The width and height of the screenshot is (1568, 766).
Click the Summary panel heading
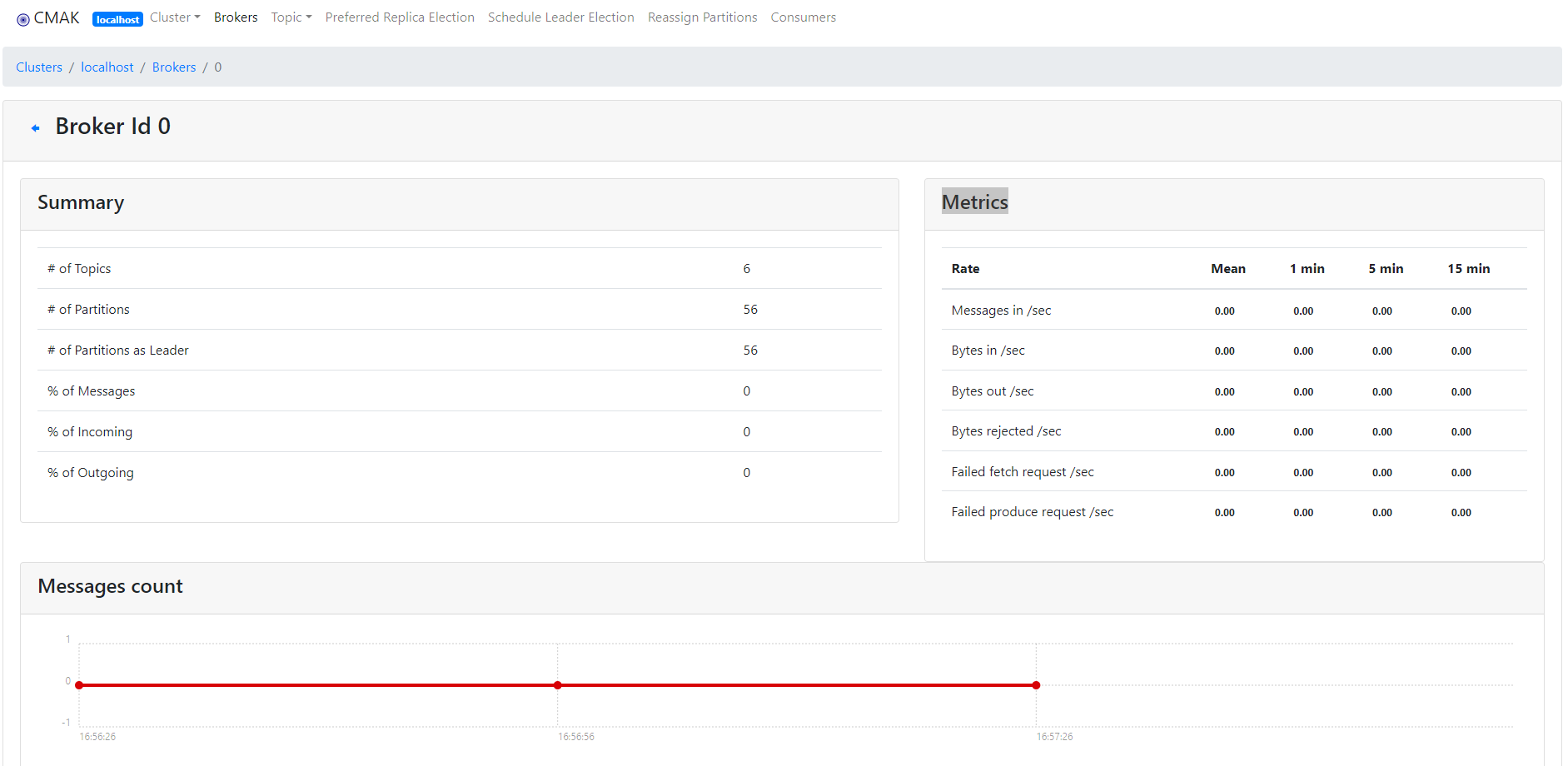81,202
